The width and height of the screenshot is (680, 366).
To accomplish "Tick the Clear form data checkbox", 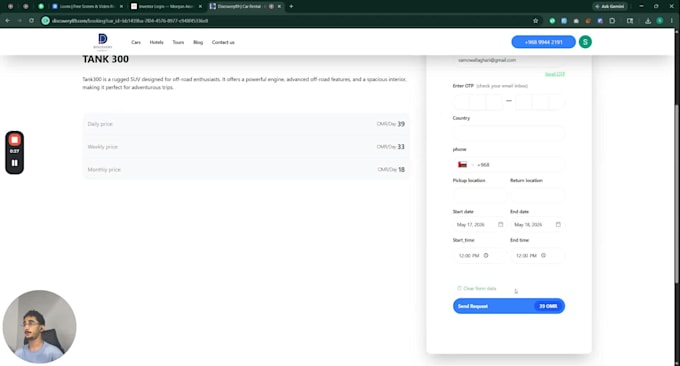I will (x=459, y=288).
